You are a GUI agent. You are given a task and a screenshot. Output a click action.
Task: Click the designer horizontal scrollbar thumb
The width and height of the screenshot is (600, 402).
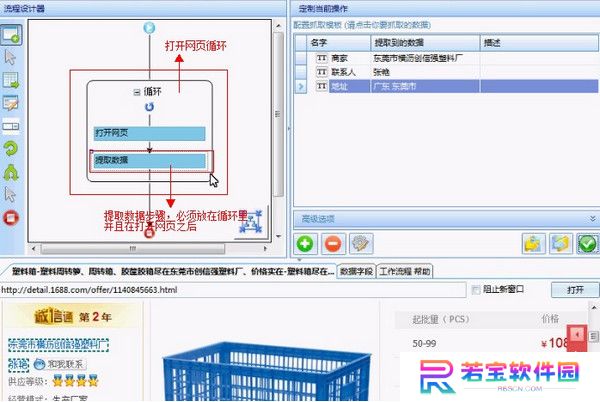pos(133,249)
